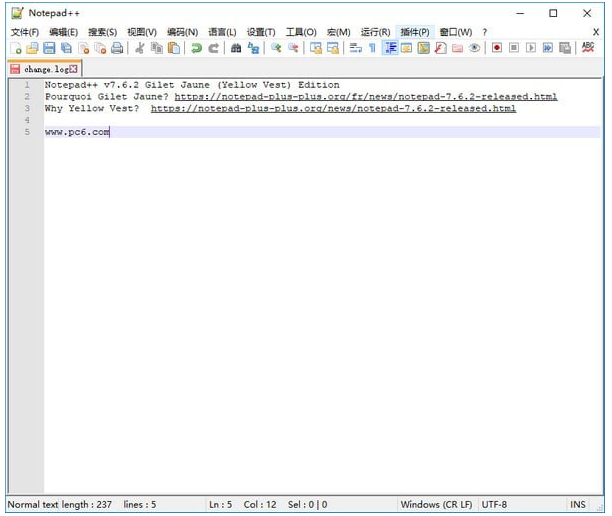Run macro multiple times icon
The height and width of the screenshot is (516, 612).
[x=548, y=48]
